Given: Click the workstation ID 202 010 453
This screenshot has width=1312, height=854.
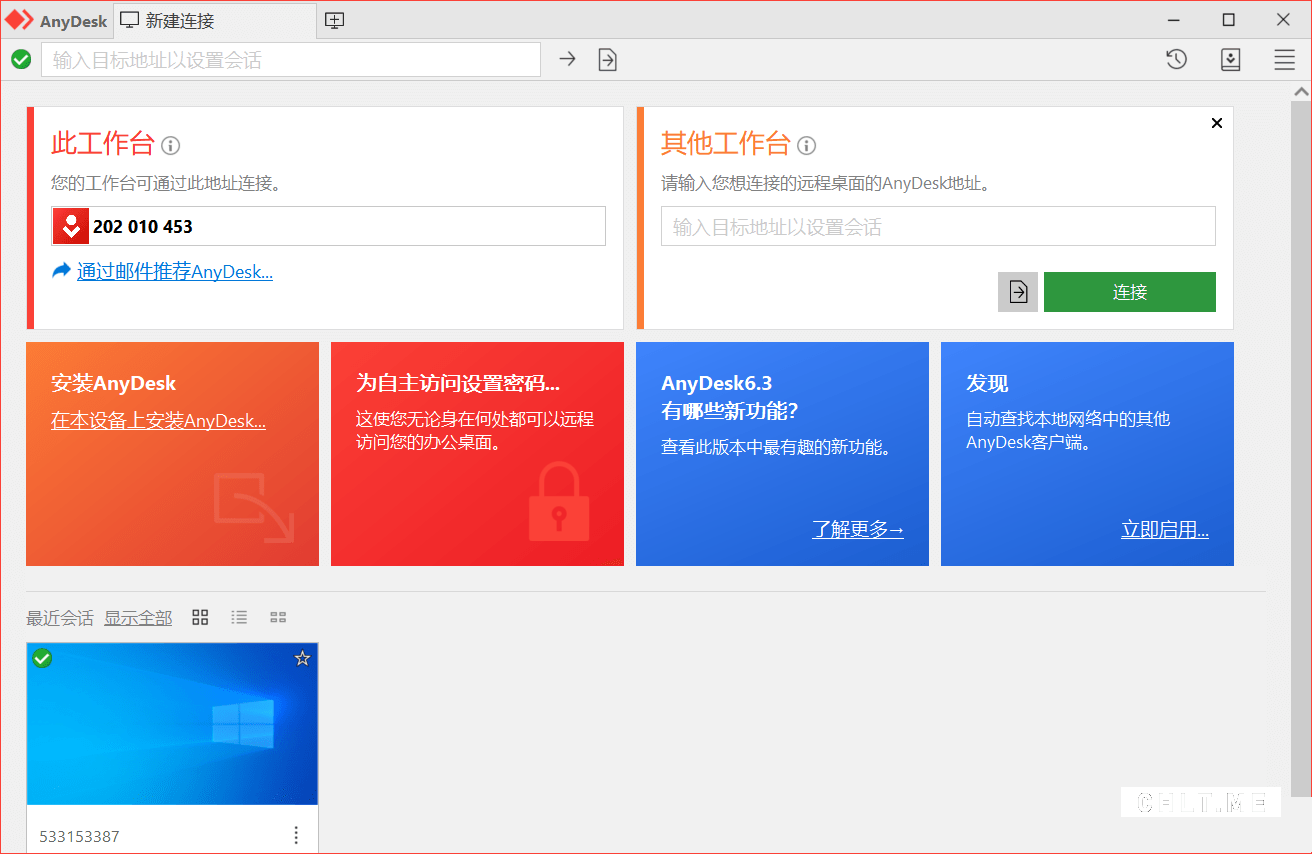Looking at the screenshot, I should pos(143,227).
